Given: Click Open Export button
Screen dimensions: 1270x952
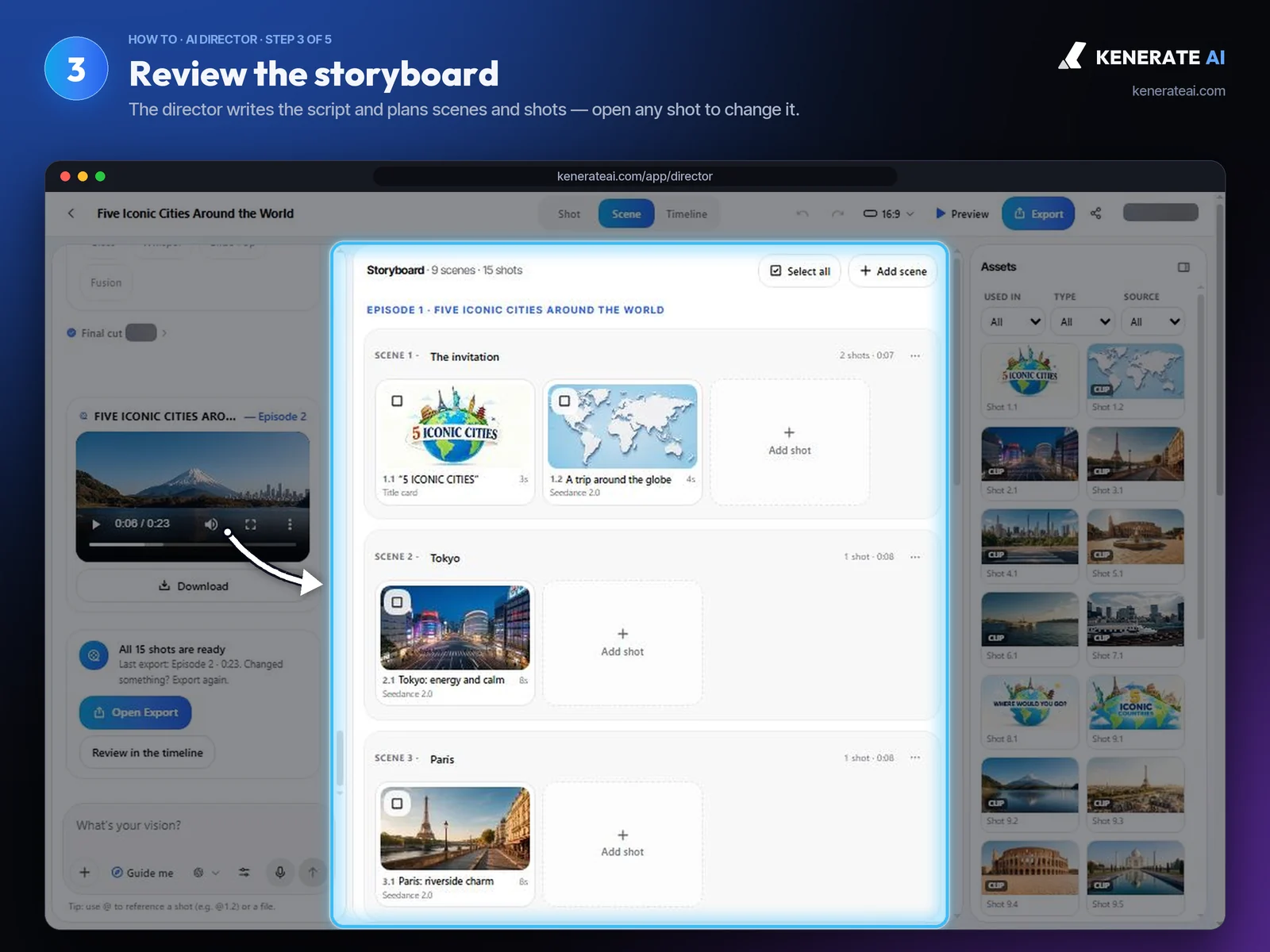Looking at the screenshot, I should (x=135, y=712).
